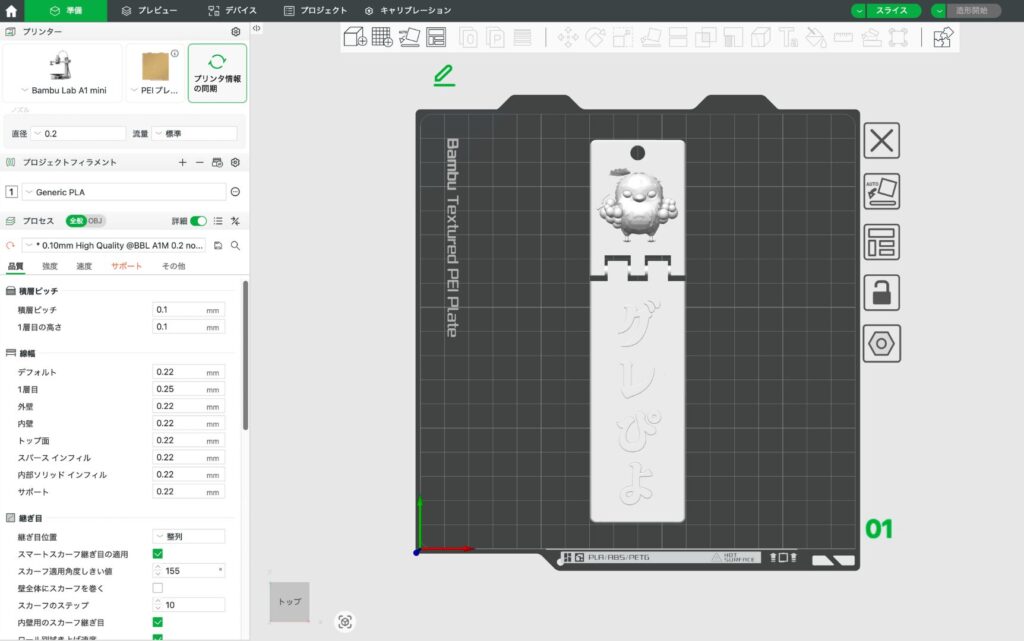This screenshot has width=1024, height=641.
Task: Collapse the left sidebar panel
Action: [x=257, y=28]
